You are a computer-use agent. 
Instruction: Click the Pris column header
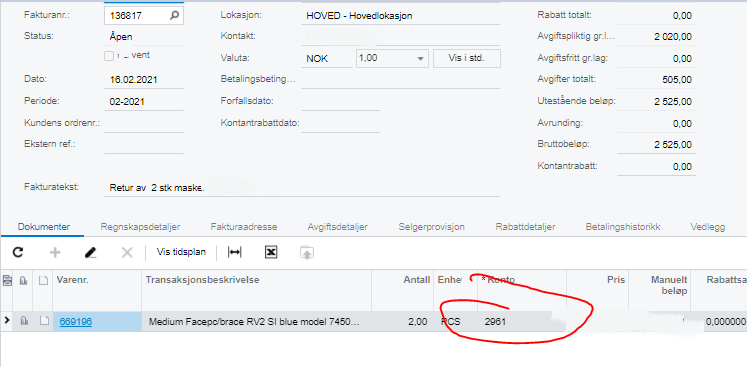pyautogui.click(x=597, y=290)
